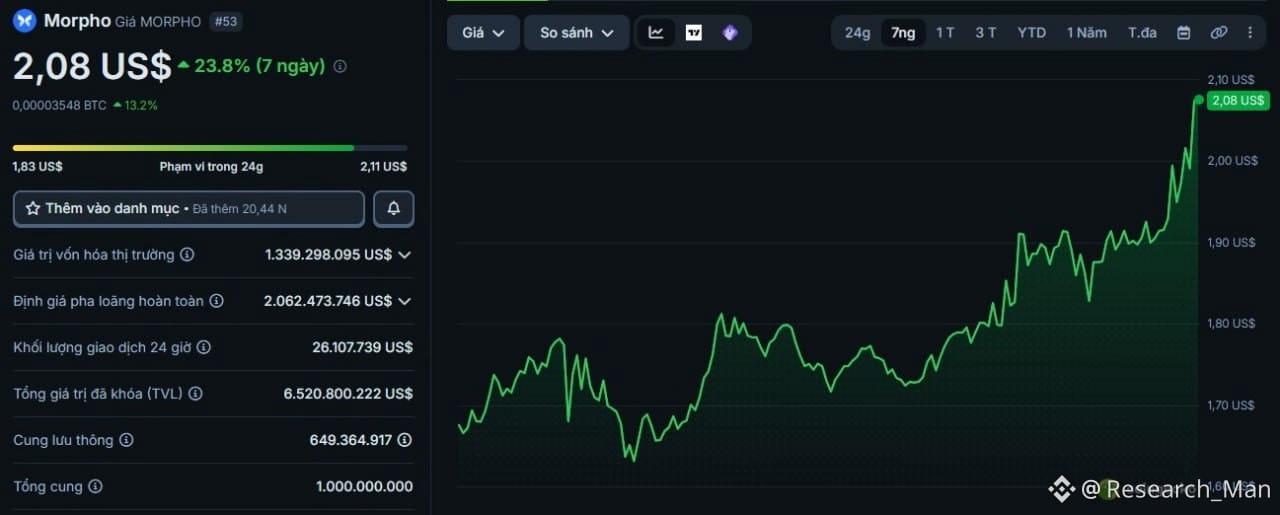Click circle icon next to 649.364.917 supply
1280x515 pixels.
tap(404, 440)
